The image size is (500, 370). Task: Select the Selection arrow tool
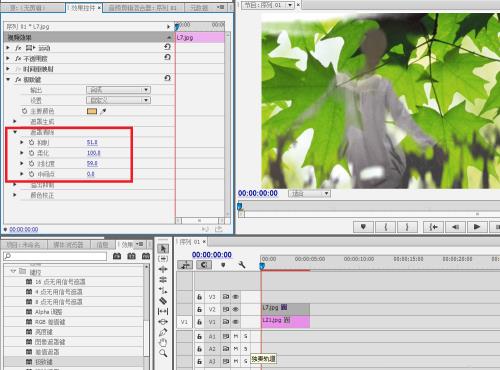[163, 249]
